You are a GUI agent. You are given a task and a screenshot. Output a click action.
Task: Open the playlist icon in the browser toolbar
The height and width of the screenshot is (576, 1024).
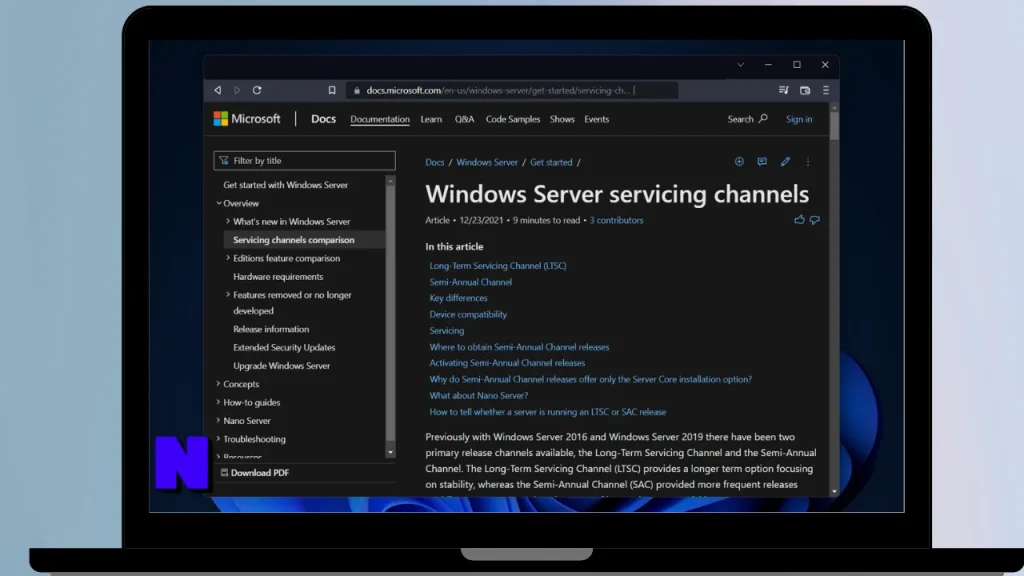pos(784,90)
